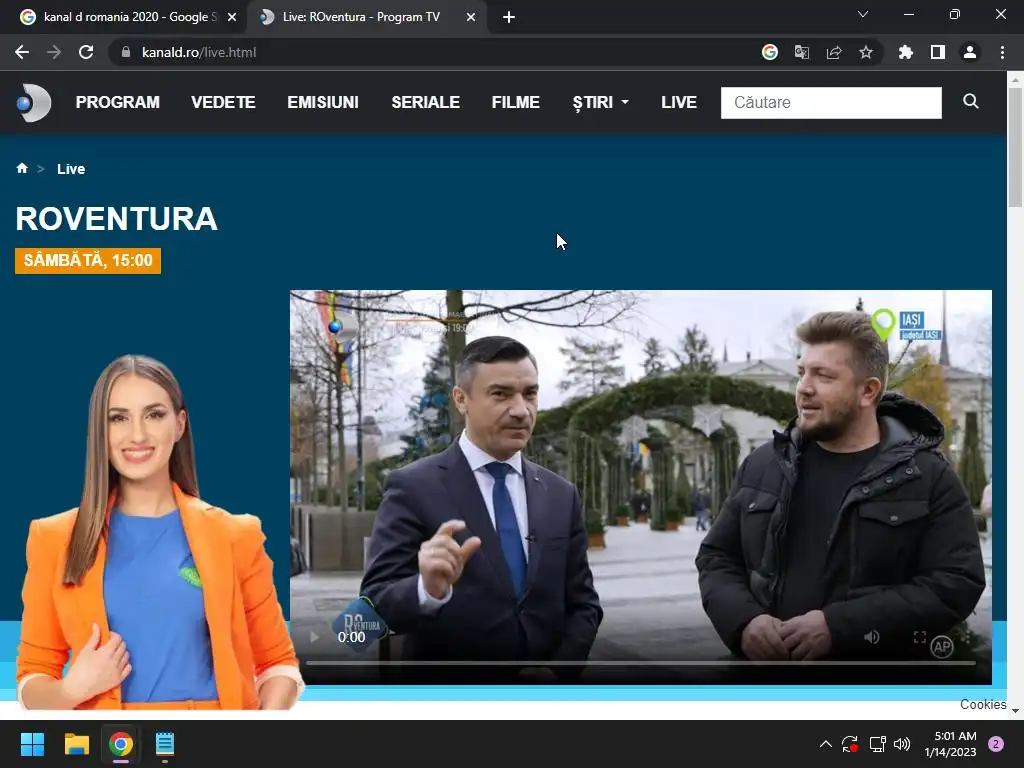Close the Google search tab
Screen dimensions: 1024x768
coord(232,17)
